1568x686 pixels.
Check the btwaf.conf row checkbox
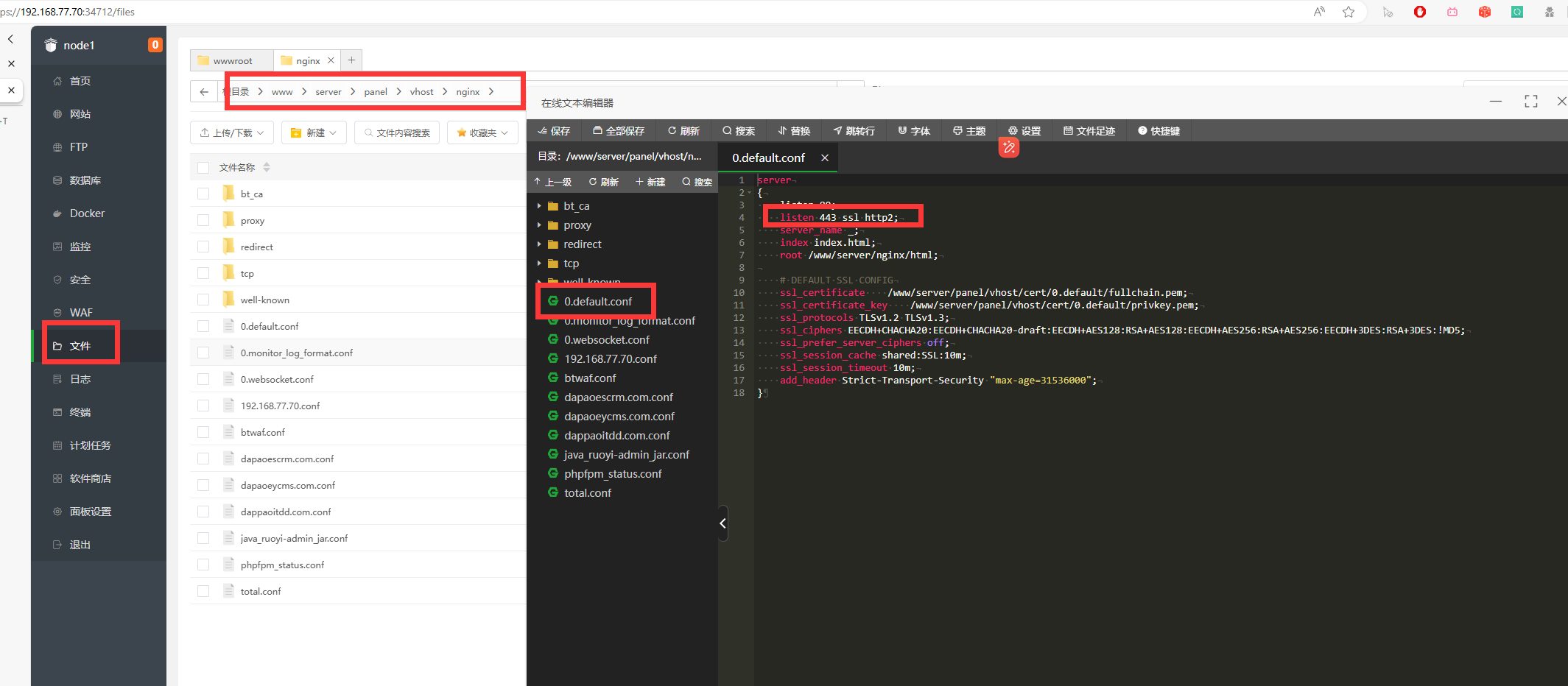[x=203, y=433]
